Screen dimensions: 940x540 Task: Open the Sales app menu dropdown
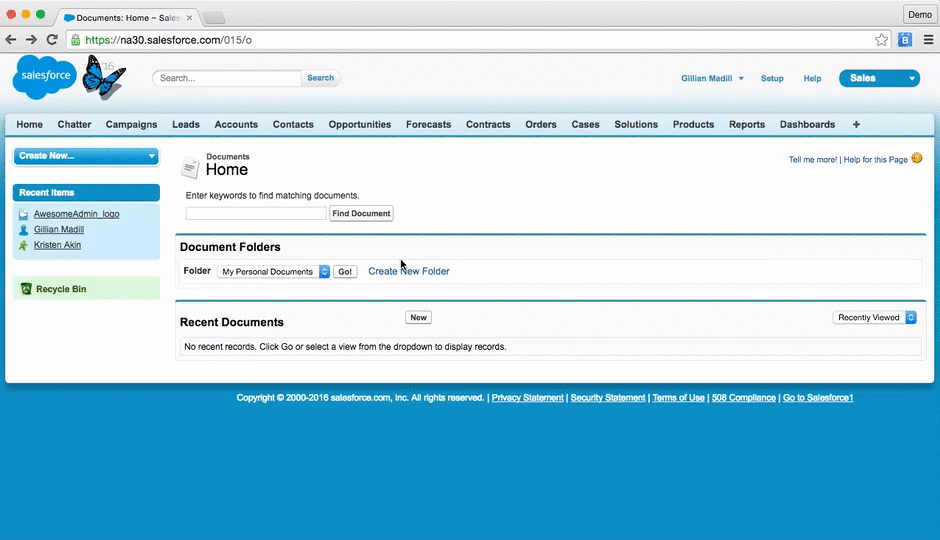[879, 78]
